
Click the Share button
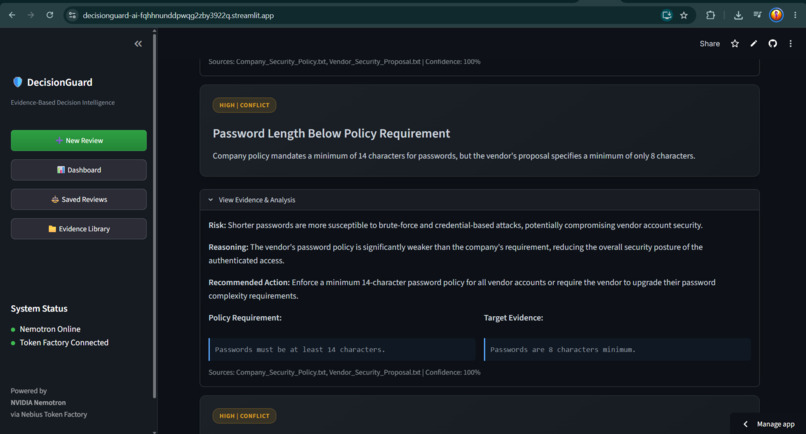pos(709,44)
